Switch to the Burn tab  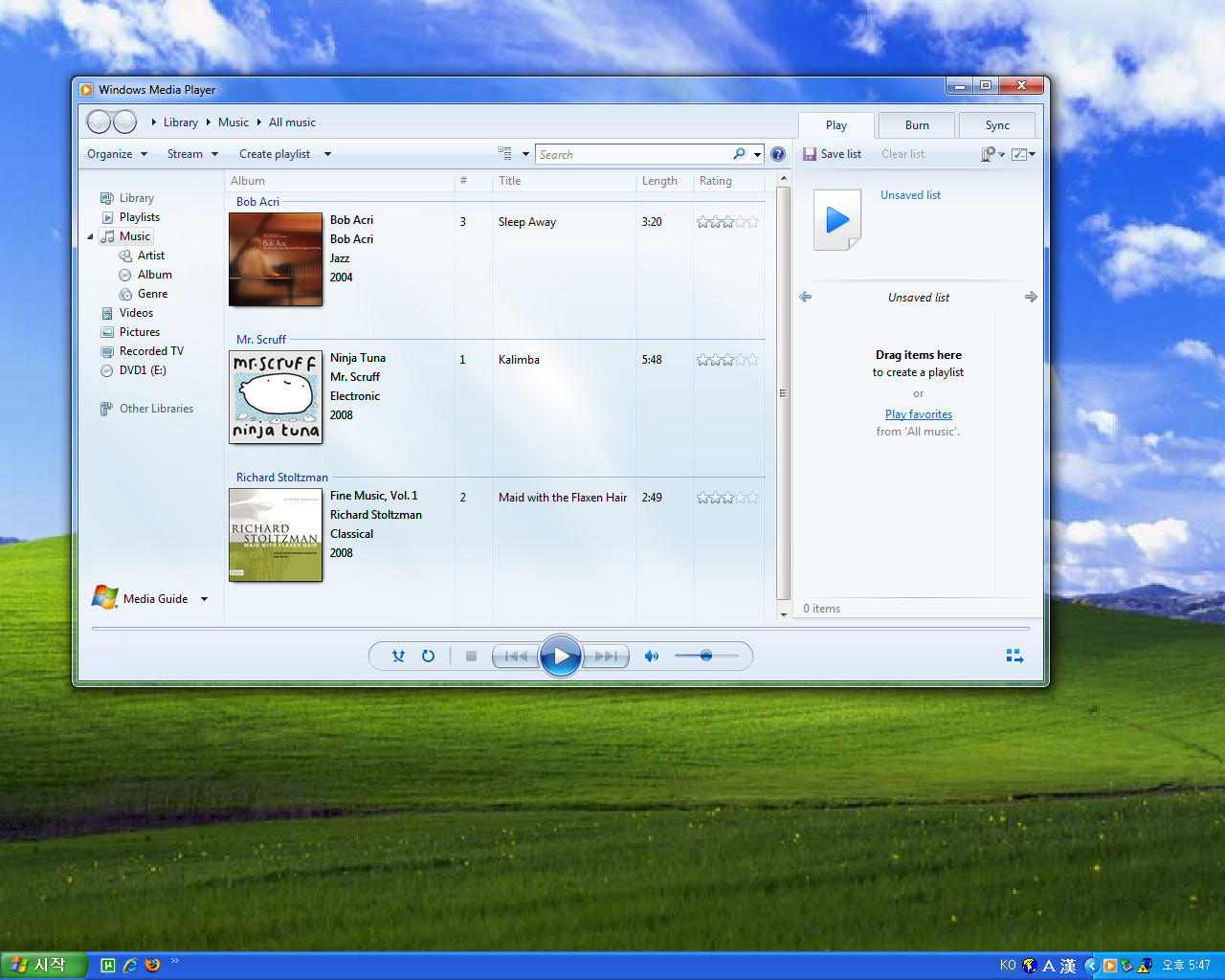coord(917,125)
